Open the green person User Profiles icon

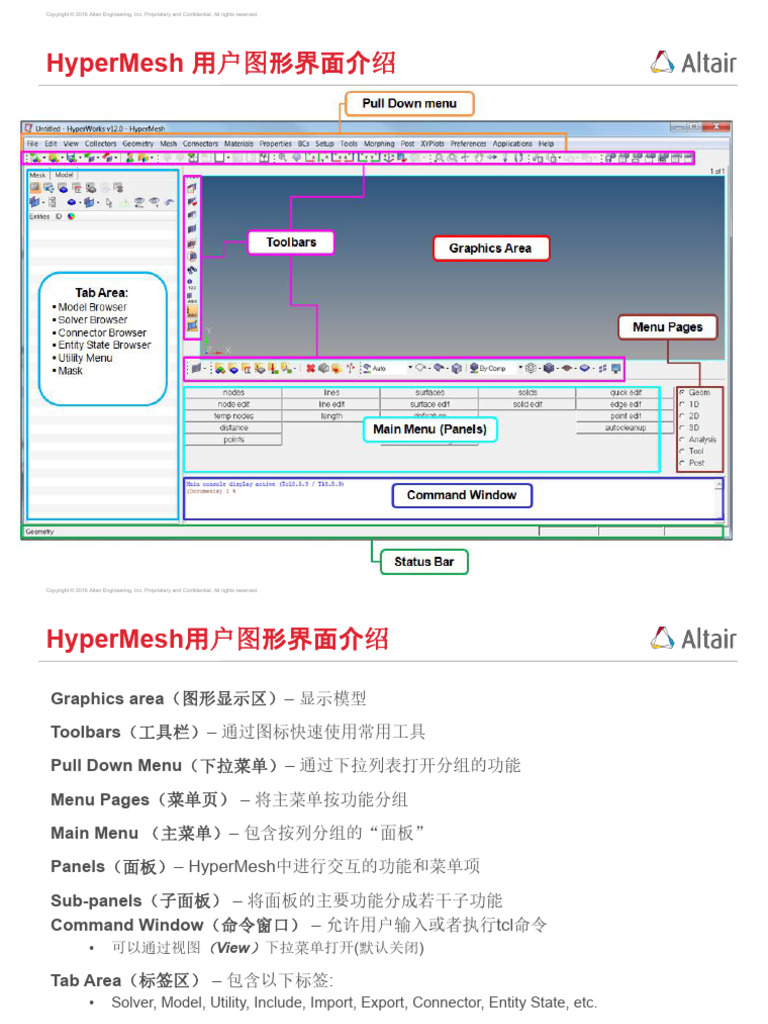(x=129, y=157)
